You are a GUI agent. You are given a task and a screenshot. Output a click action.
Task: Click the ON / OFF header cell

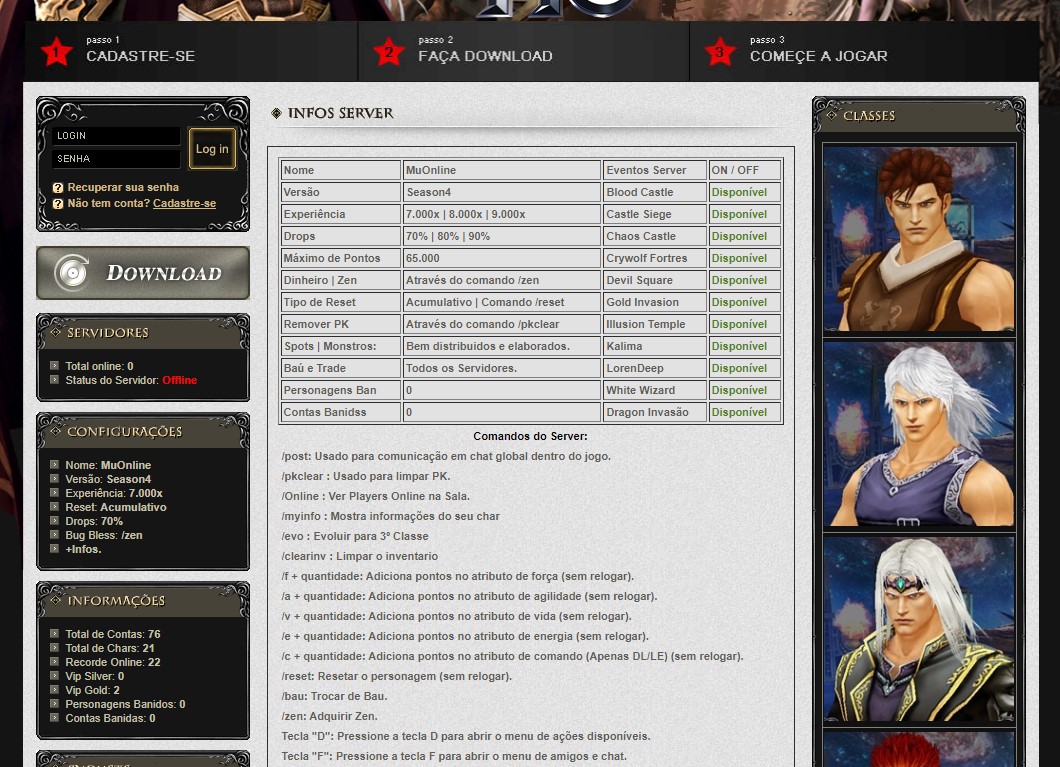tap(745, 170)
